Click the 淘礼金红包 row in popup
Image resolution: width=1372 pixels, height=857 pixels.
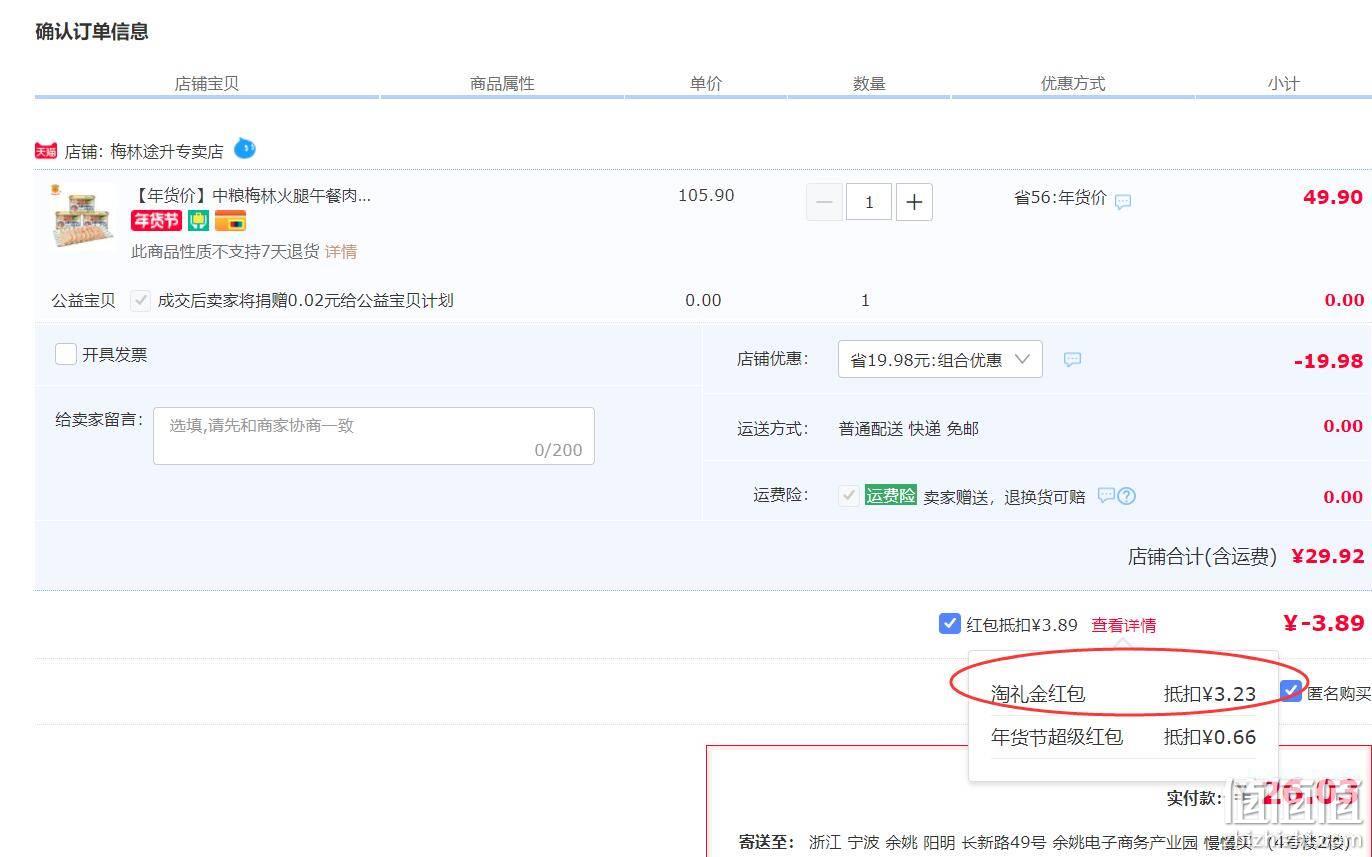[x=1123, y=693]
